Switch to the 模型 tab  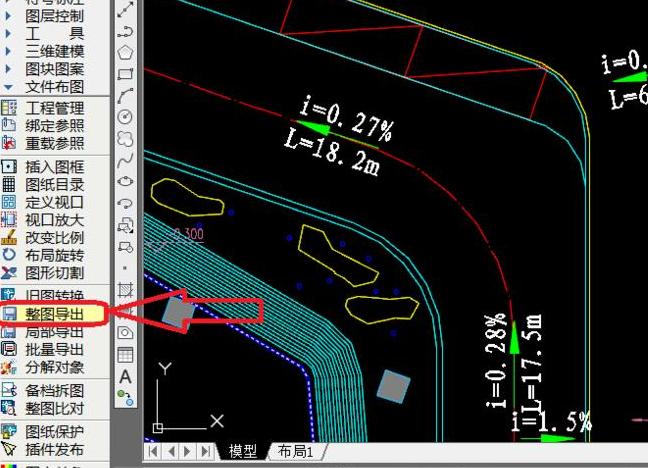[x=243, y=451]
